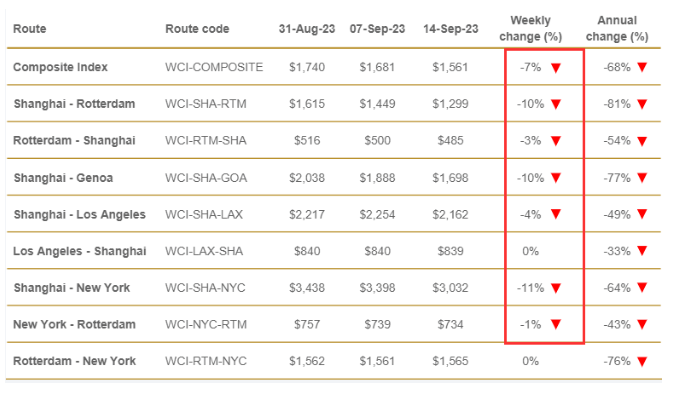Click the Shanghai - Los Angeles route name
The height and width of the screenshot is (401, 676).
(79, 214)
